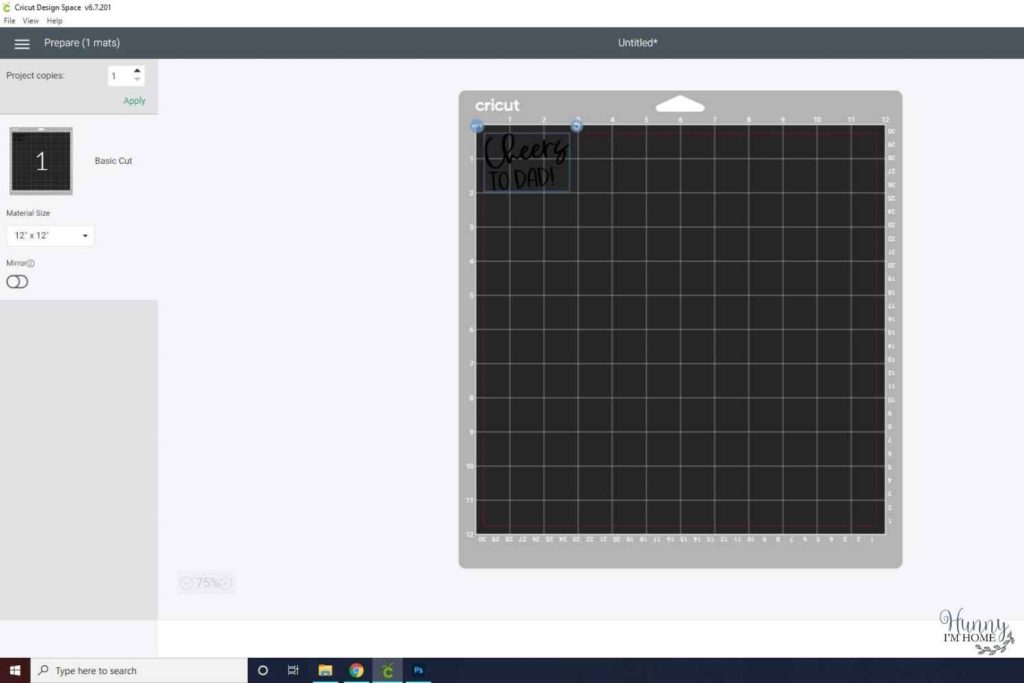This screenshot has width=1024, height=683.
Task: Click the move handle at the design's corner
Action: [x=477, y=126]
